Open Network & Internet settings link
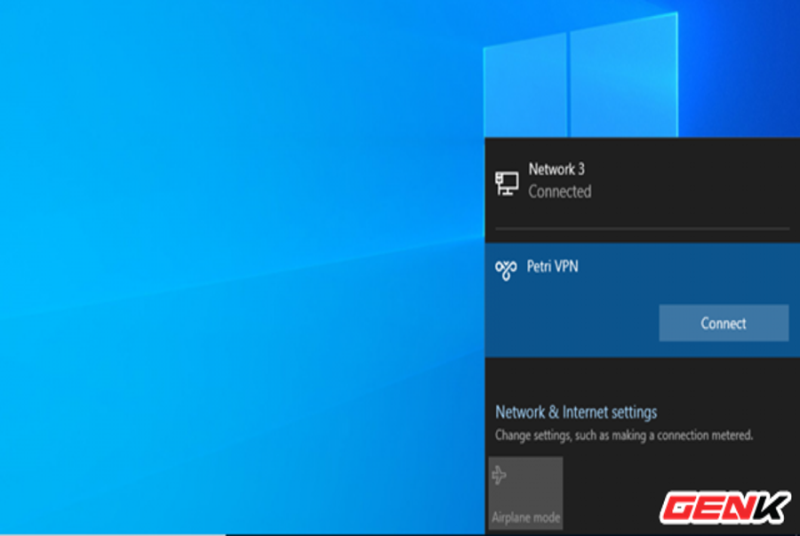This screenshot has width=800, height=536. click(576, 412)
